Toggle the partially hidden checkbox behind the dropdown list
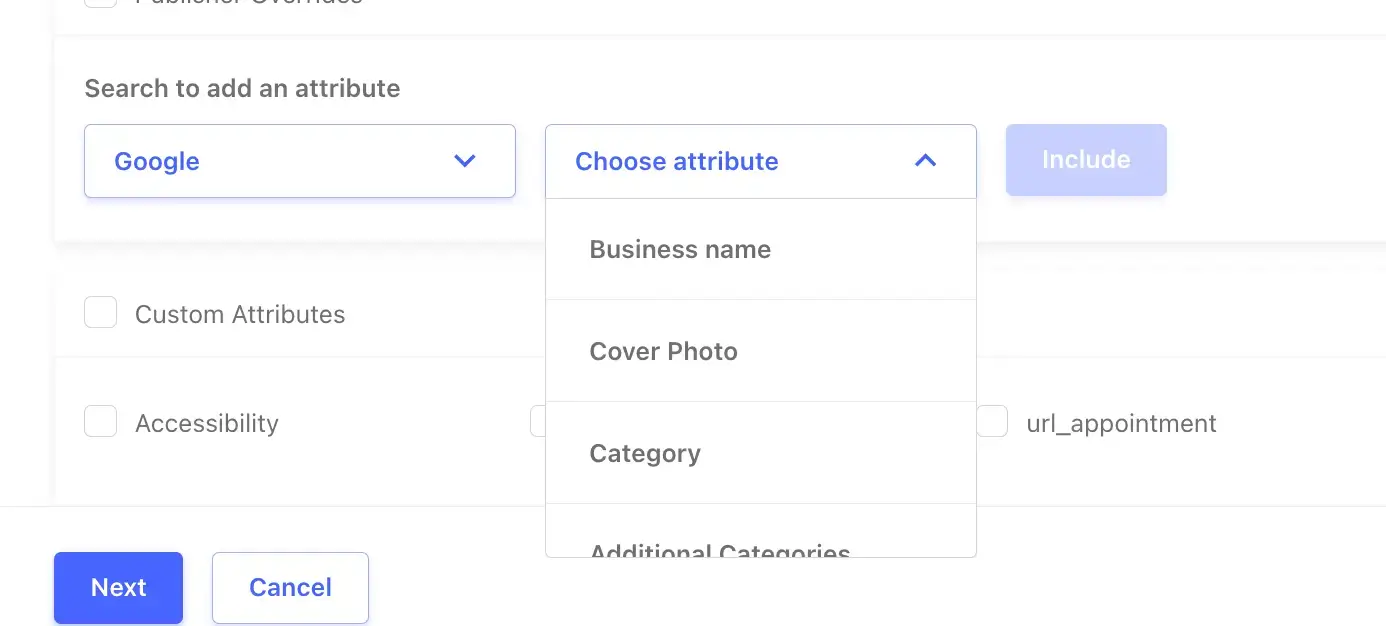This screenshot has width=1386, height=626. (x=537, y=422)
